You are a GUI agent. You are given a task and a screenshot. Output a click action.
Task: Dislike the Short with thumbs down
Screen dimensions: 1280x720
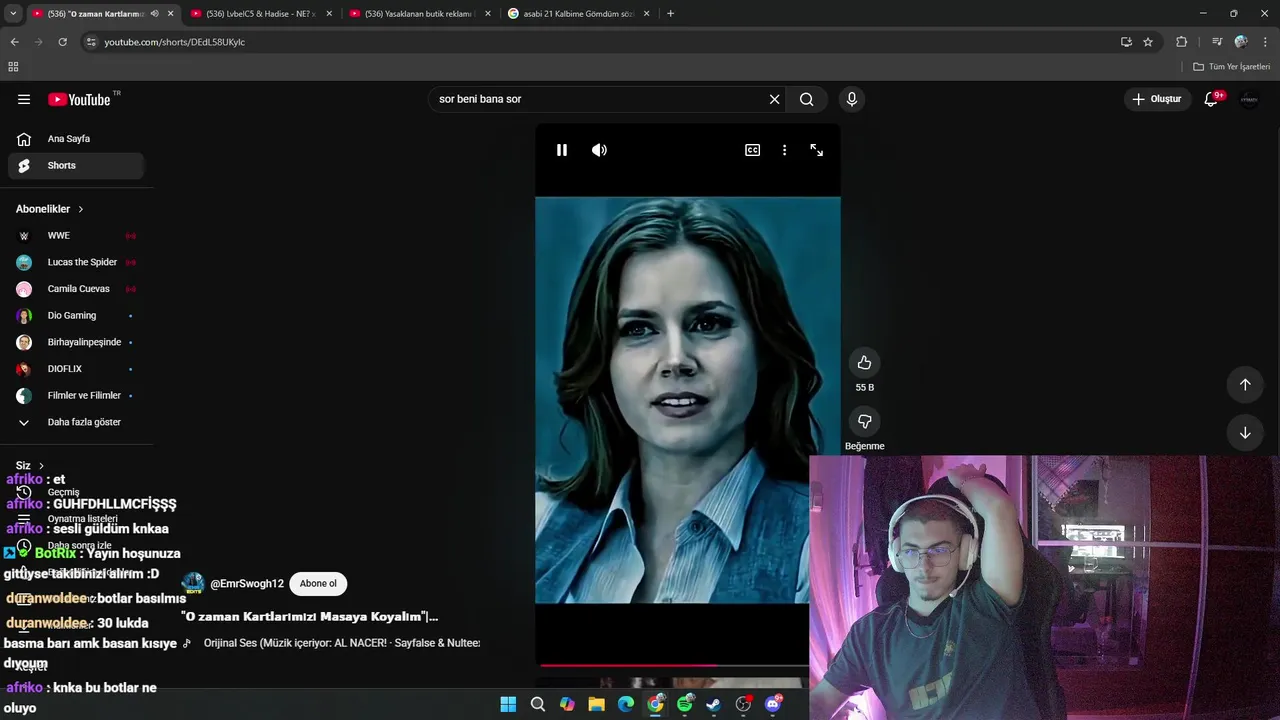(x=865, y=421)
